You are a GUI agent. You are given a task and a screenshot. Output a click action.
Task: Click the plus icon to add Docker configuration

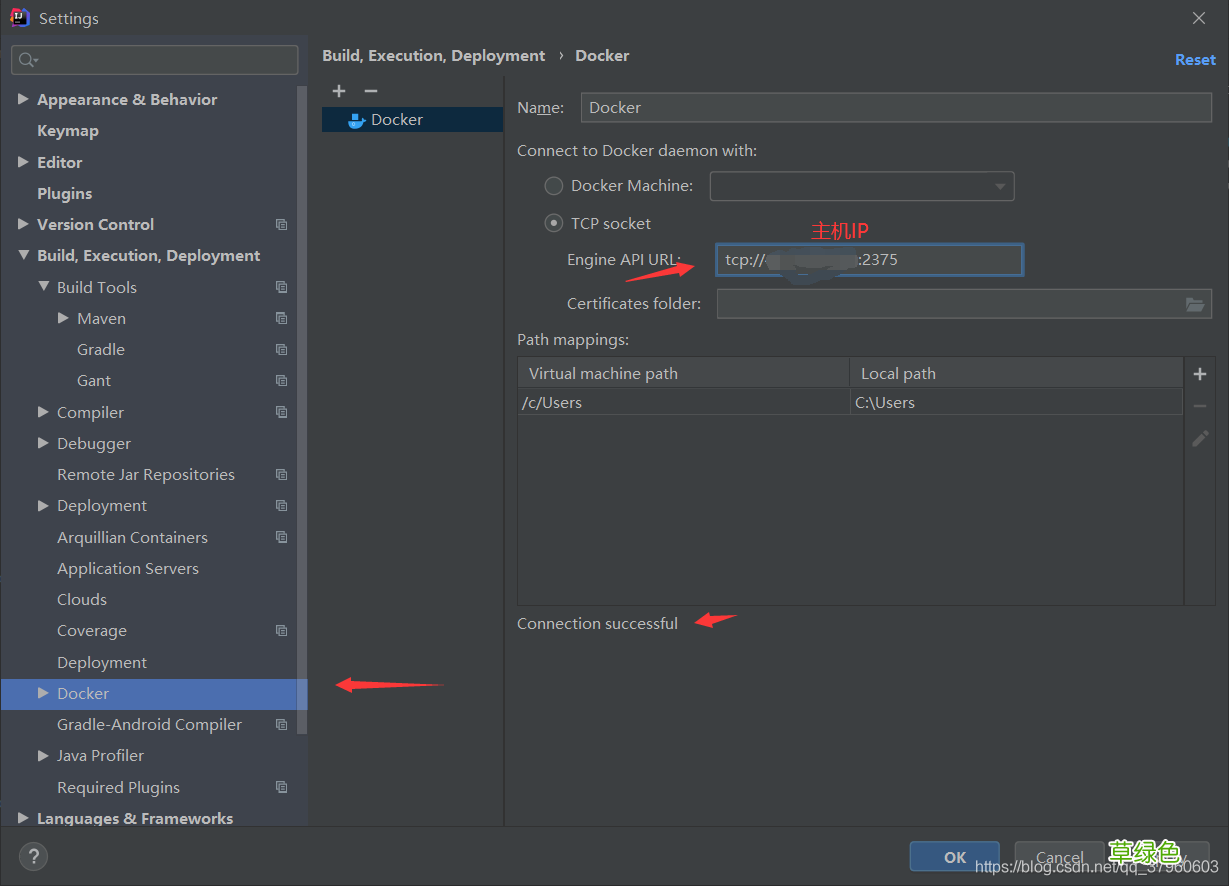pos(339,91)
